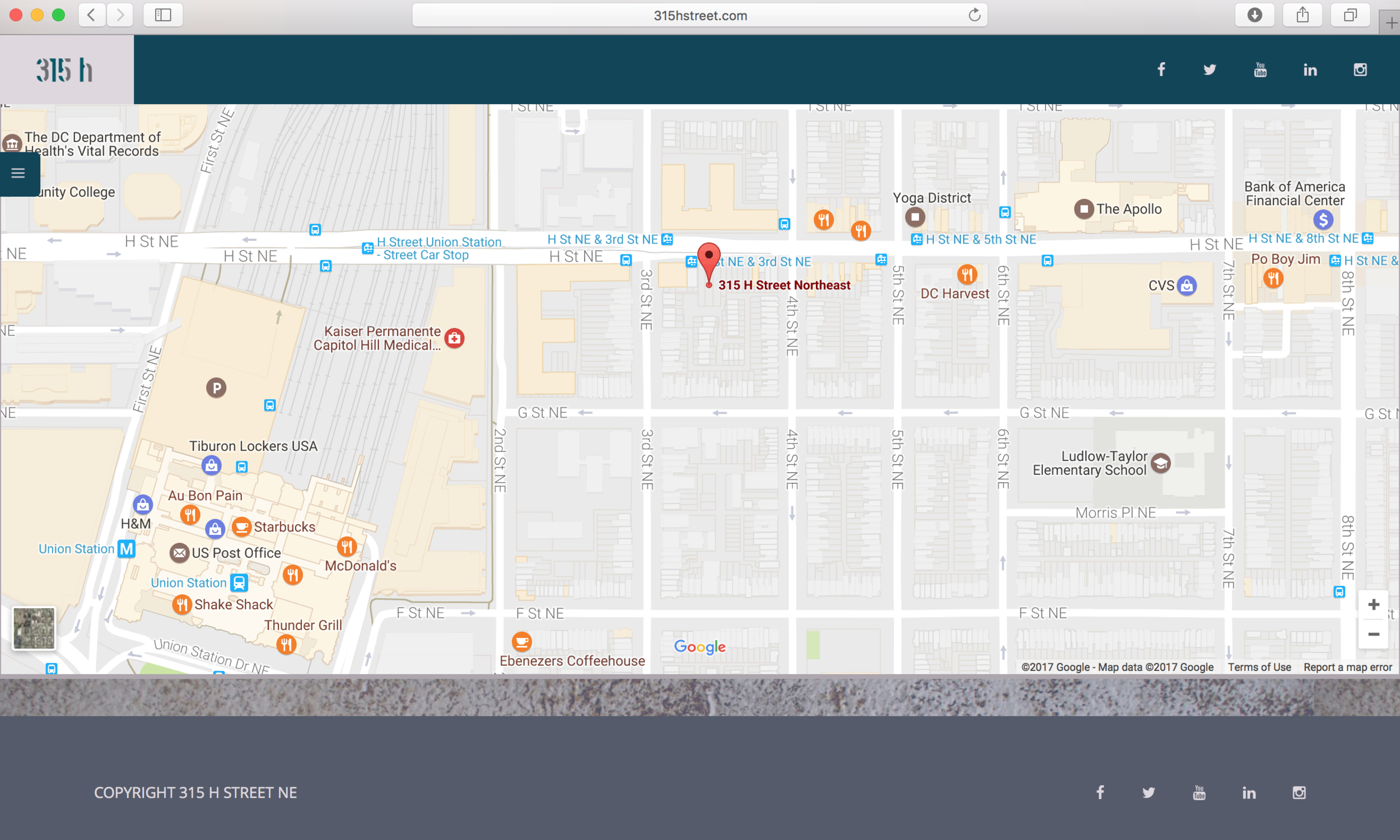
Task: Select DC Health Vital Records marker
Action: 12,144
